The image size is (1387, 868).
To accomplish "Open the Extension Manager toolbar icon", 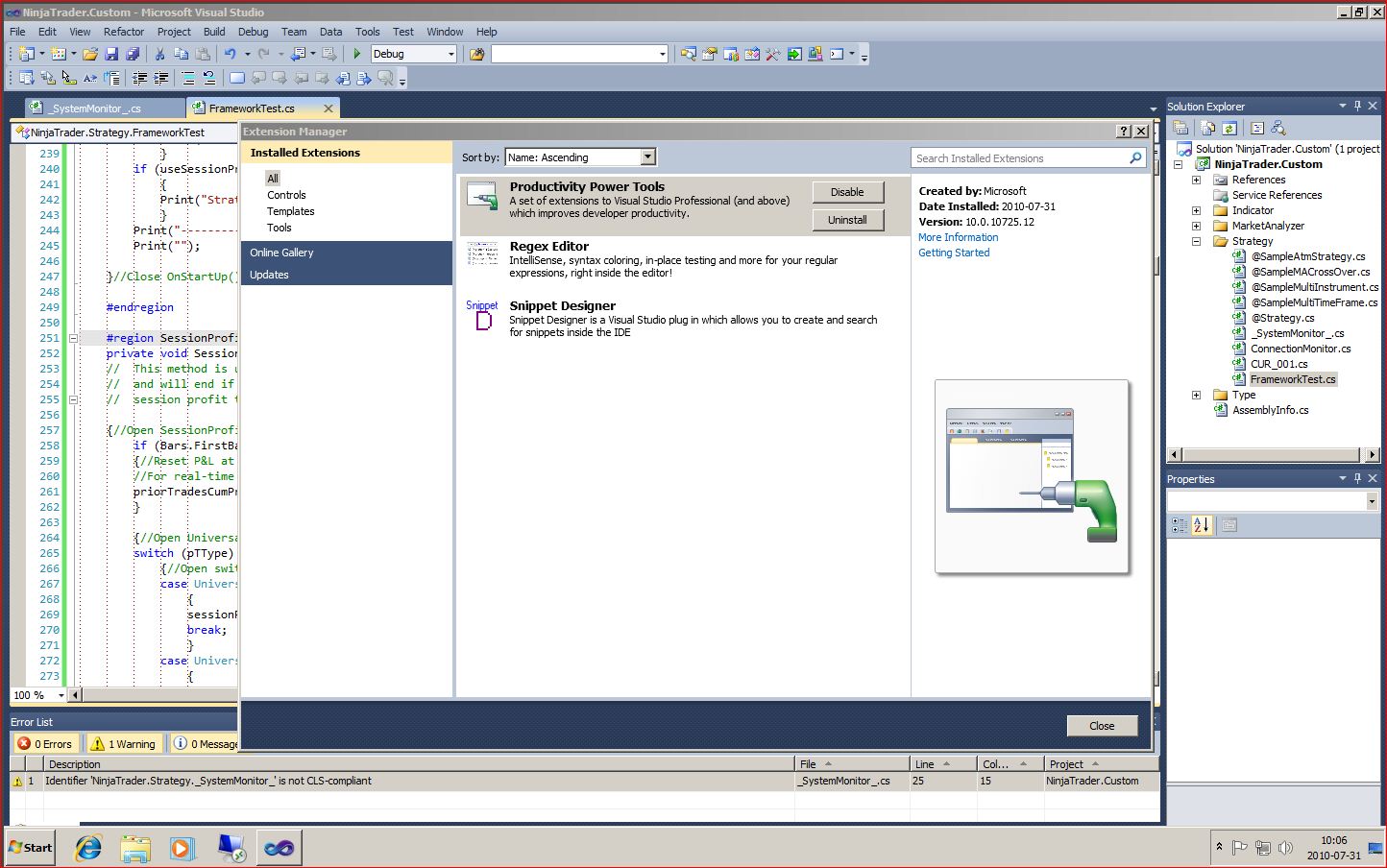I will (x=815, y=54).
